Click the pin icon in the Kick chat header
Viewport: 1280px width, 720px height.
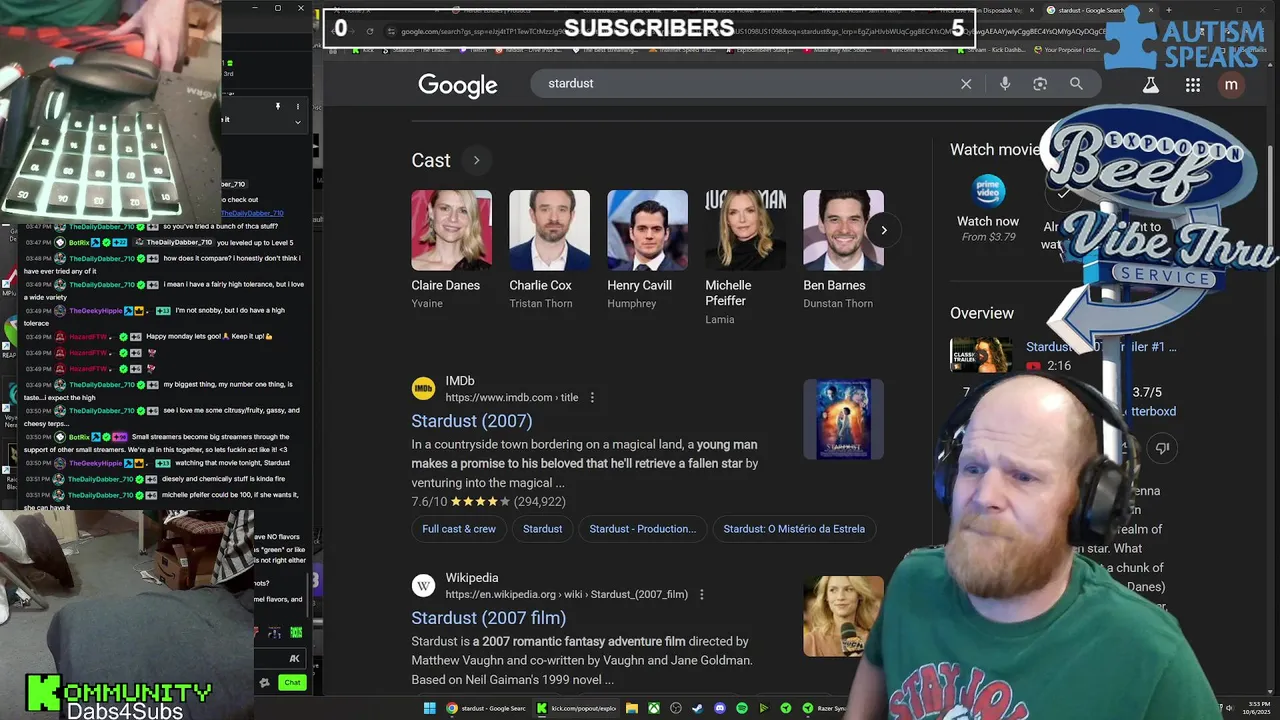click(278, 106)
